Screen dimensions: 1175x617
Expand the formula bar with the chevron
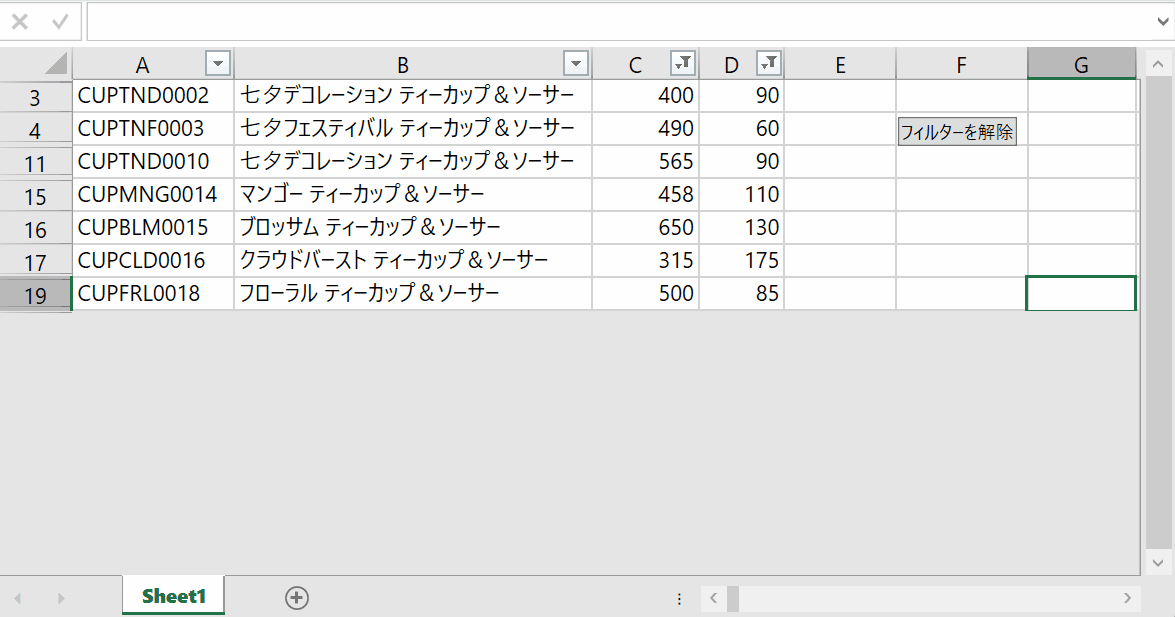(1160, 21)
